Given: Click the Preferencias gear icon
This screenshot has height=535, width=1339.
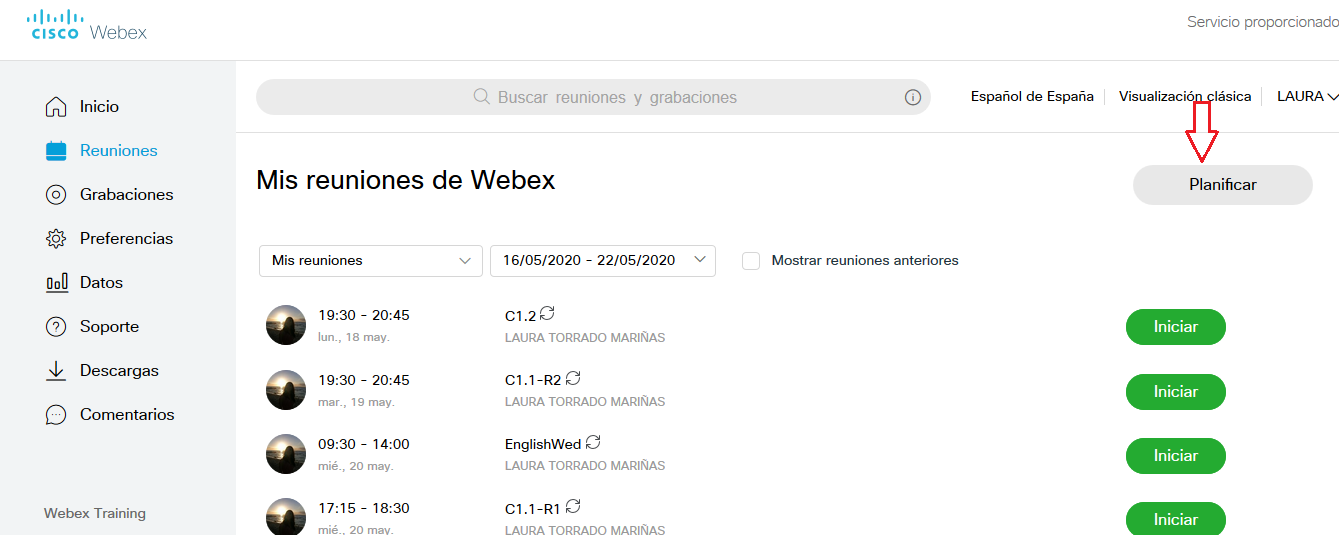Looking at the screenshot, I should coord(56,239).
